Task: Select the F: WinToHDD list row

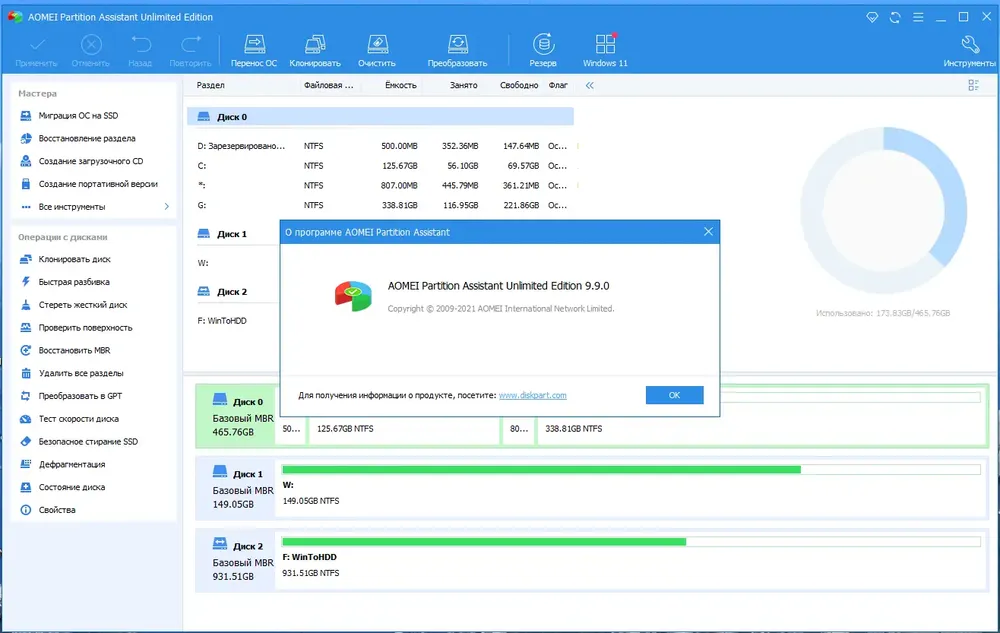Action: [x=222, y=321]
